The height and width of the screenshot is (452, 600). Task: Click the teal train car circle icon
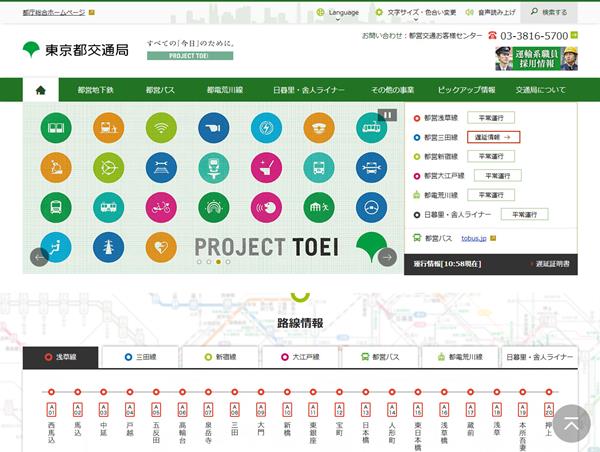pyautogui.click(x=109, y=207)
